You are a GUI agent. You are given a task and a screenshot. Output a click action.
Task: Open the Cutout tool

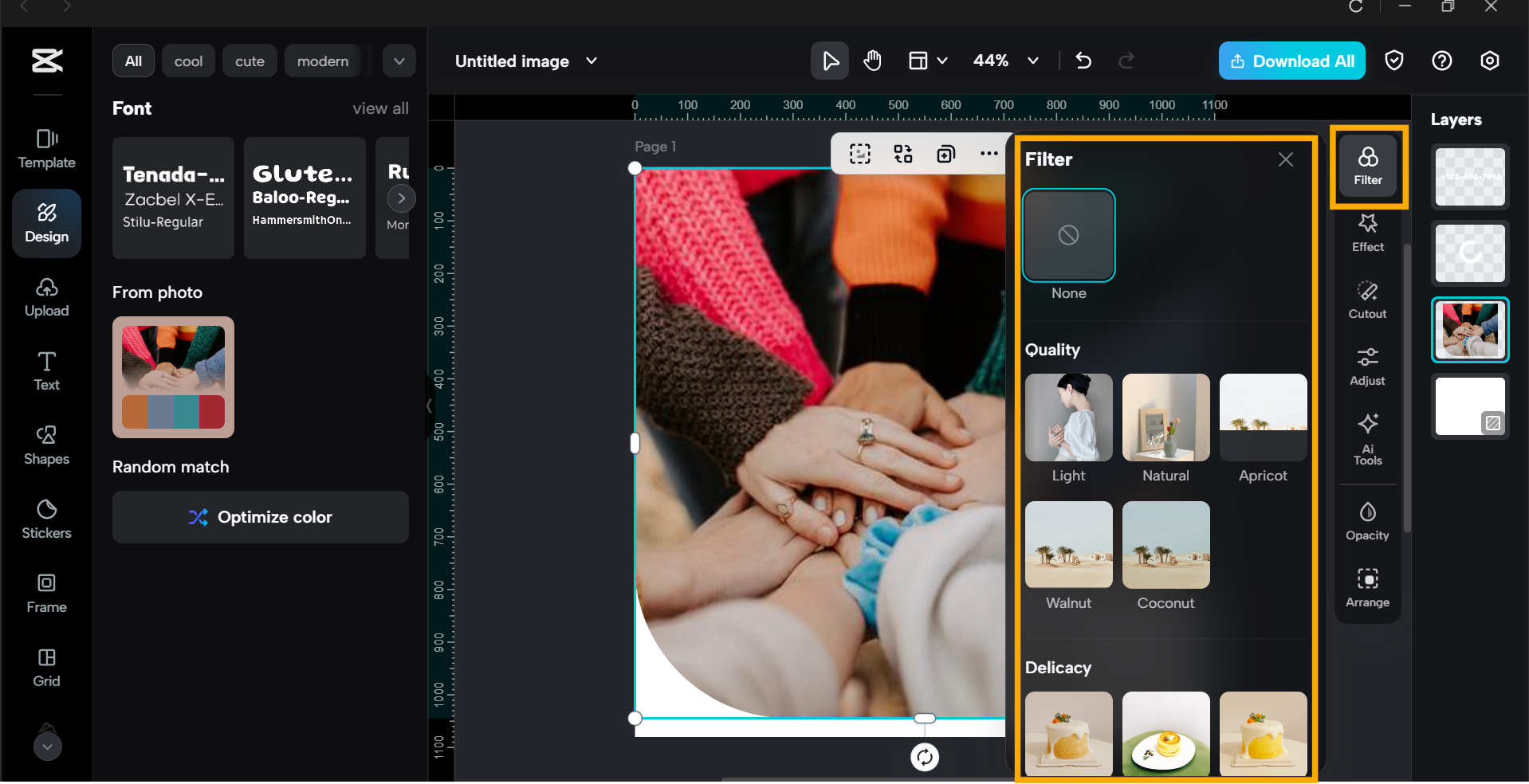[x=1368, y=300]
